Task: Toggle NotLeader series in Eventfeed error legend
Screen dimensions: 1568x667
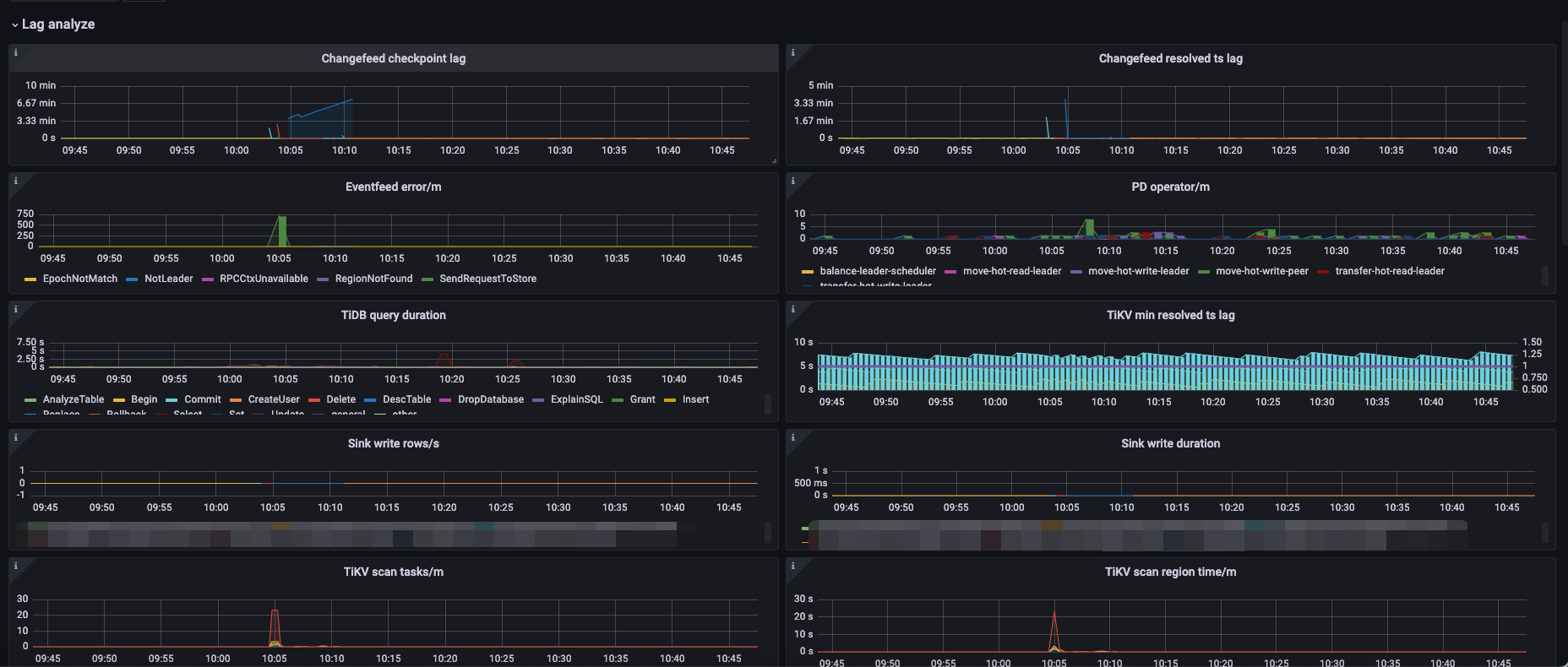Action: coord(168,279)
